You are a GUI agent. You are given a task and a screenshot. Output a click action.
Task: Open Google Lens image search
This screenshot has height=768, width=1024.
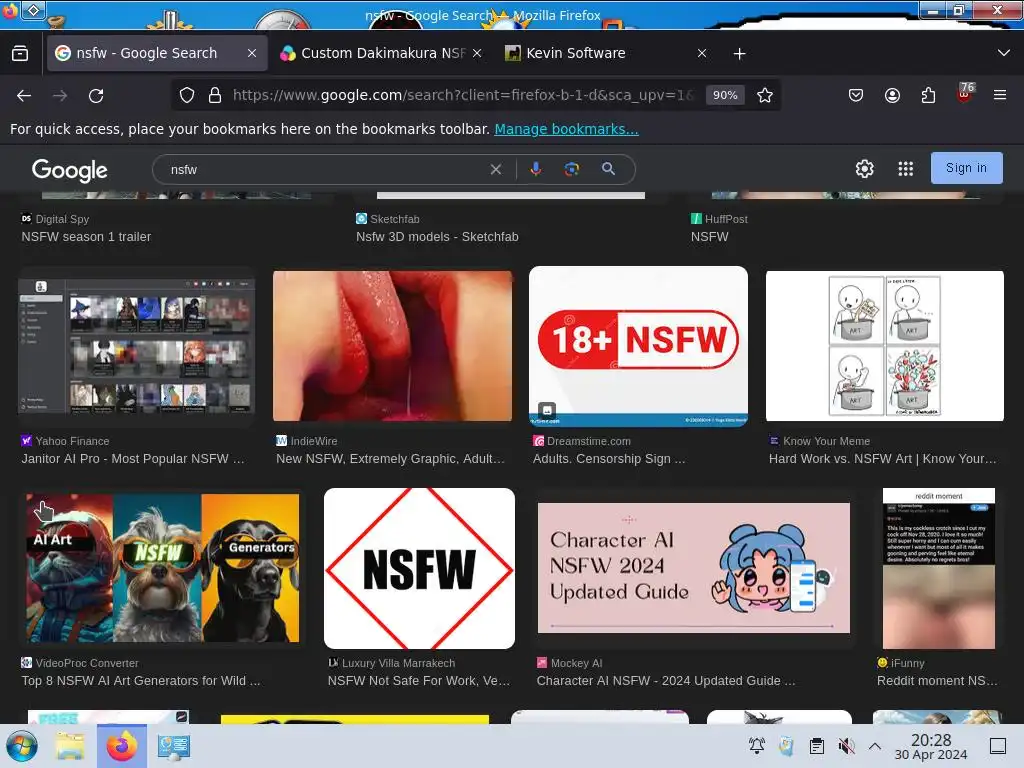tap(571, 169)
